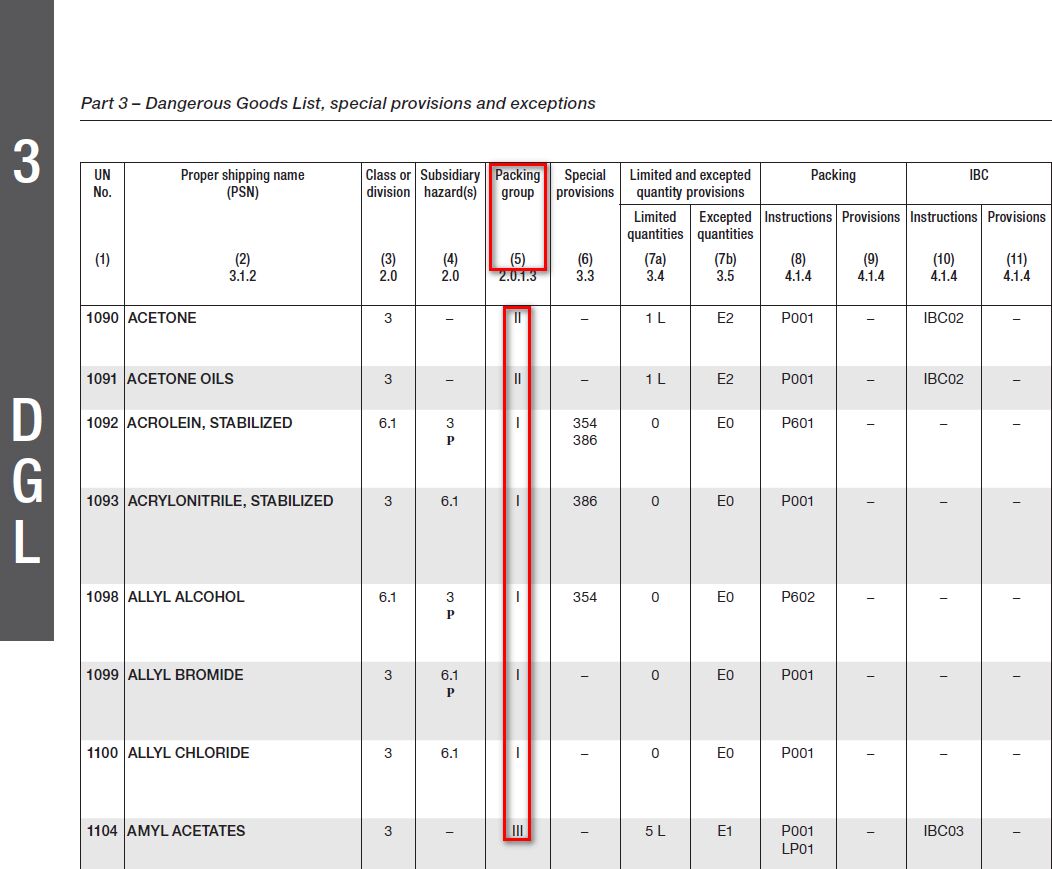The image size is (1052, 869).
Task: Select UN number 1092 cell
Action: click(102, 423)
